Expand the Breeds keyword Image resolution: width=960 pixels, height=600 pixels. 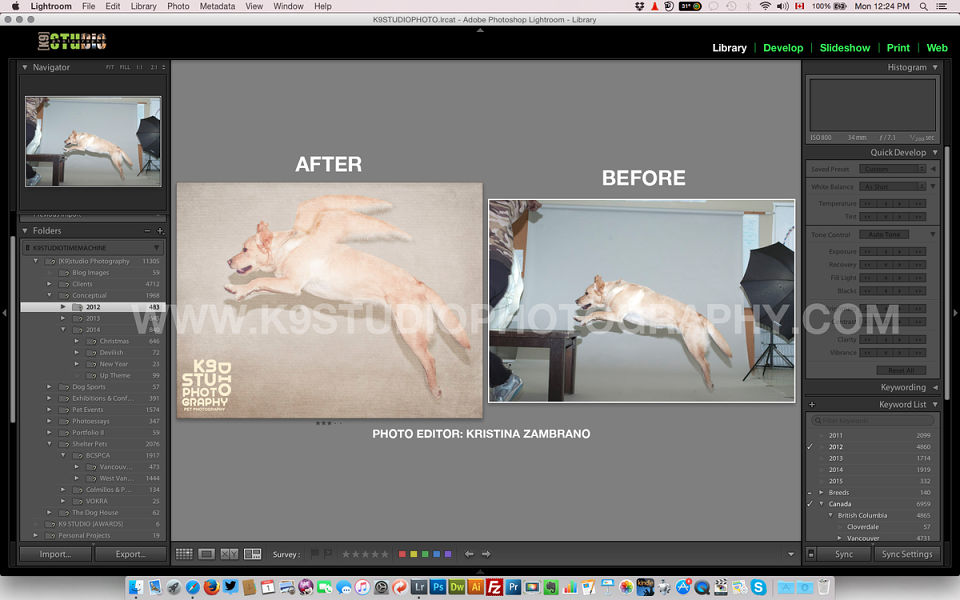coord(822,492)
